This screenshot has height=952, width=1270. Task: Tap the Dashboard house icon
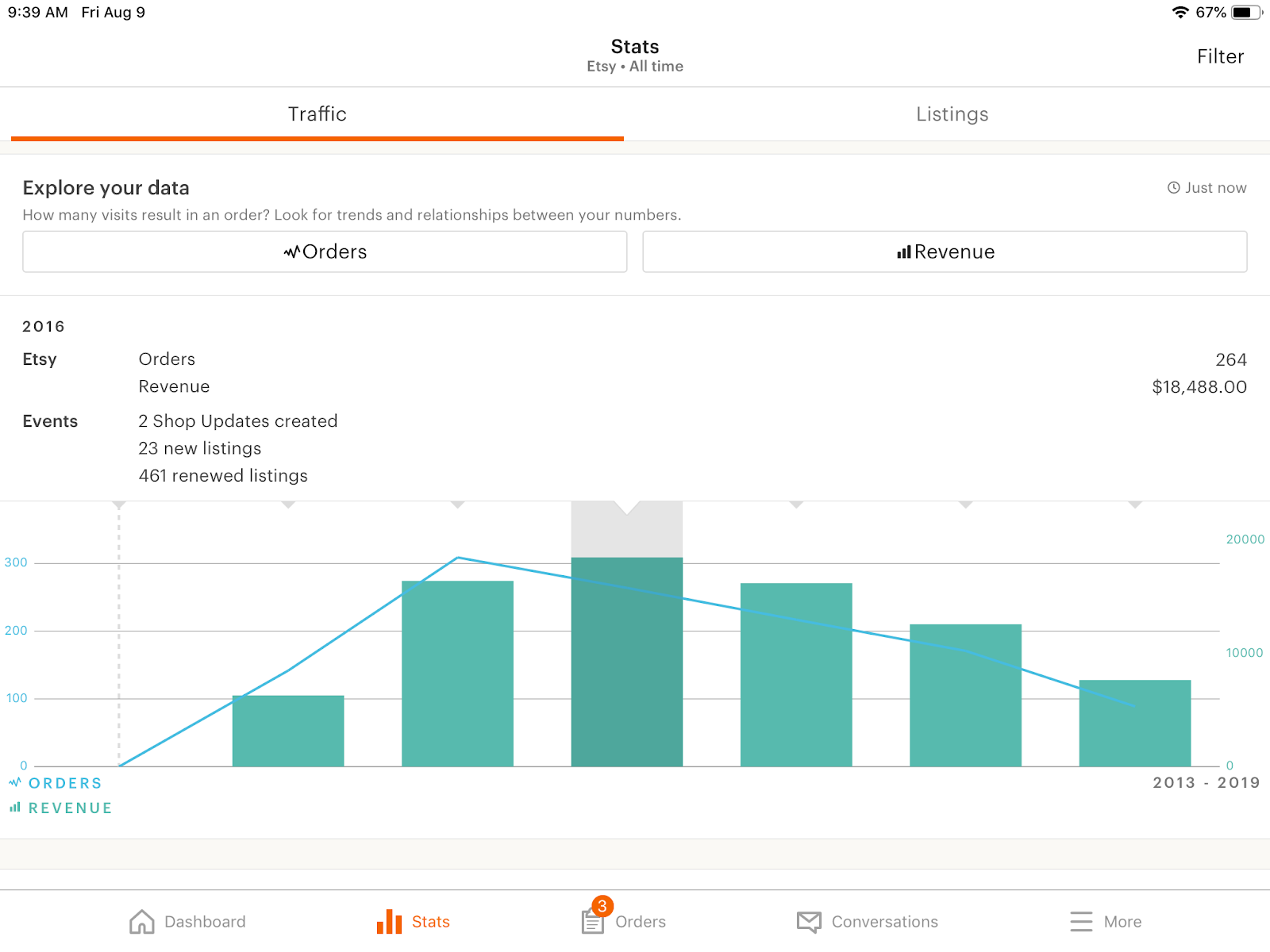(x=142, y=922)
